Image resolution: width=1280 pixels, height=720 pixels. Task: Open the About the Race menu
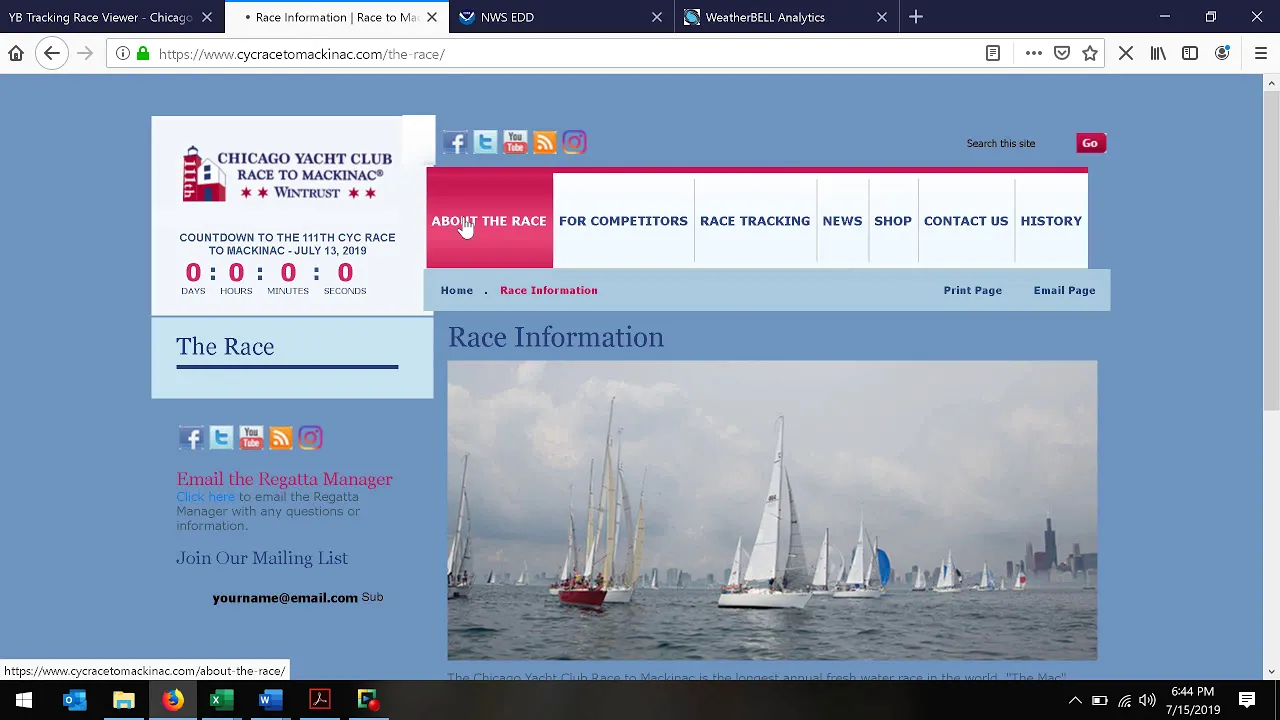tap(489, 221)
